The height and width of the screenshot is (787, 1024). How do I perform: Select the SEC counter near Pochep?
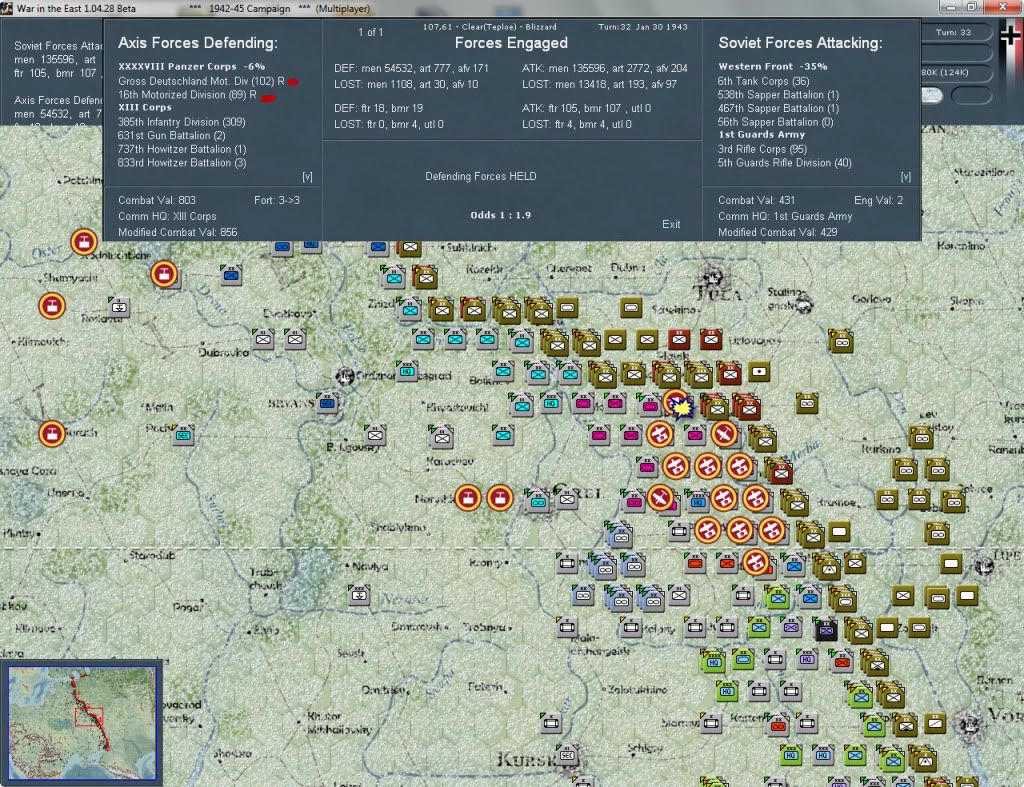[x=183, y=434]
